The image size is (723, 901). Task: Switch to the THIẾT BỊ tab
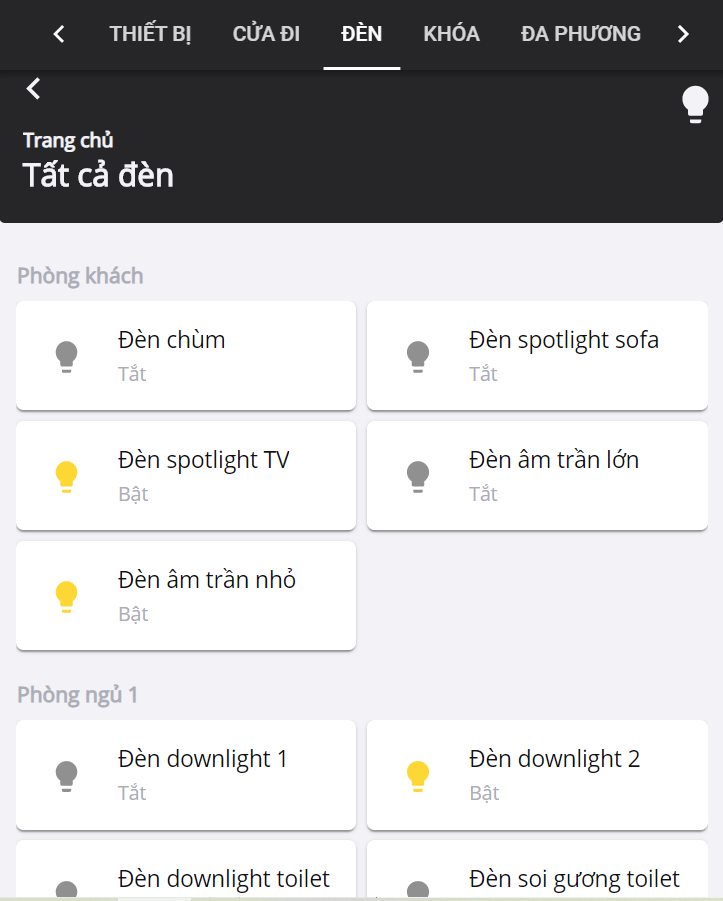tap(150, 34)
